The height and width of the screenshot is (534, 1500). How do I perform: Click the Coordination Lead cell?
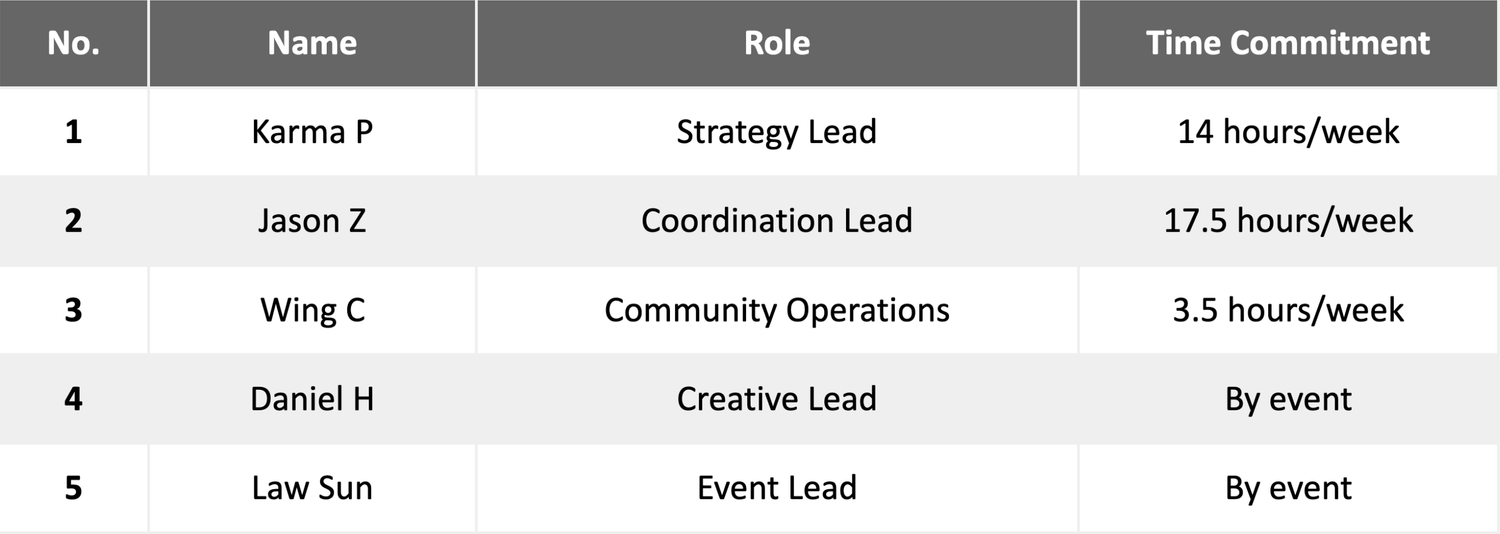[x=777, y=220]
